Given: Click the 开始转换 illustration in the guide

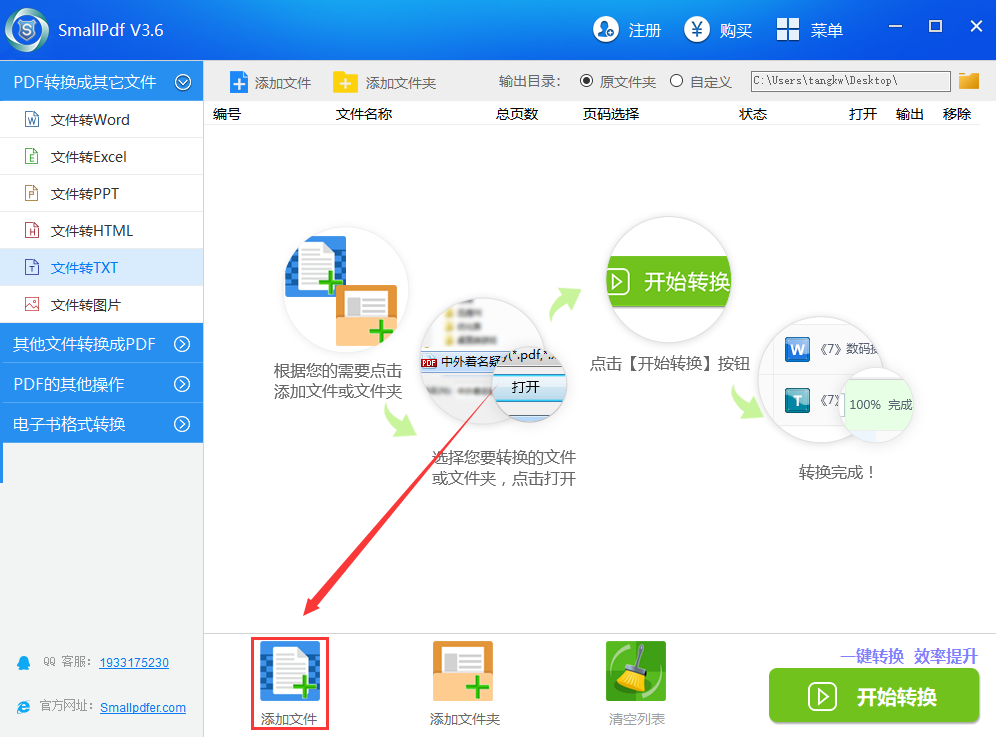Looking at the screenshot, I should coord(669,280).
